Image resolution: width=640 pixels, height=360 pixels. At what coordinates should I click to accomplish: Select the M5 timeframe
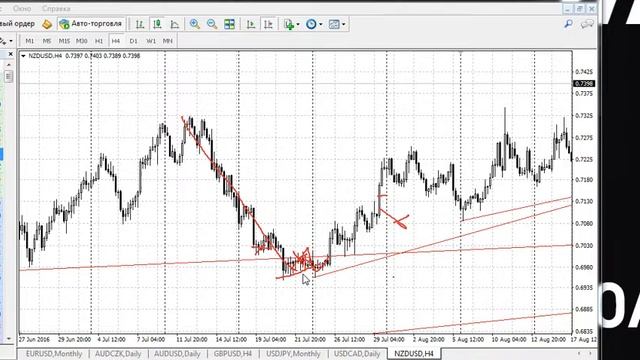point(47,41)
